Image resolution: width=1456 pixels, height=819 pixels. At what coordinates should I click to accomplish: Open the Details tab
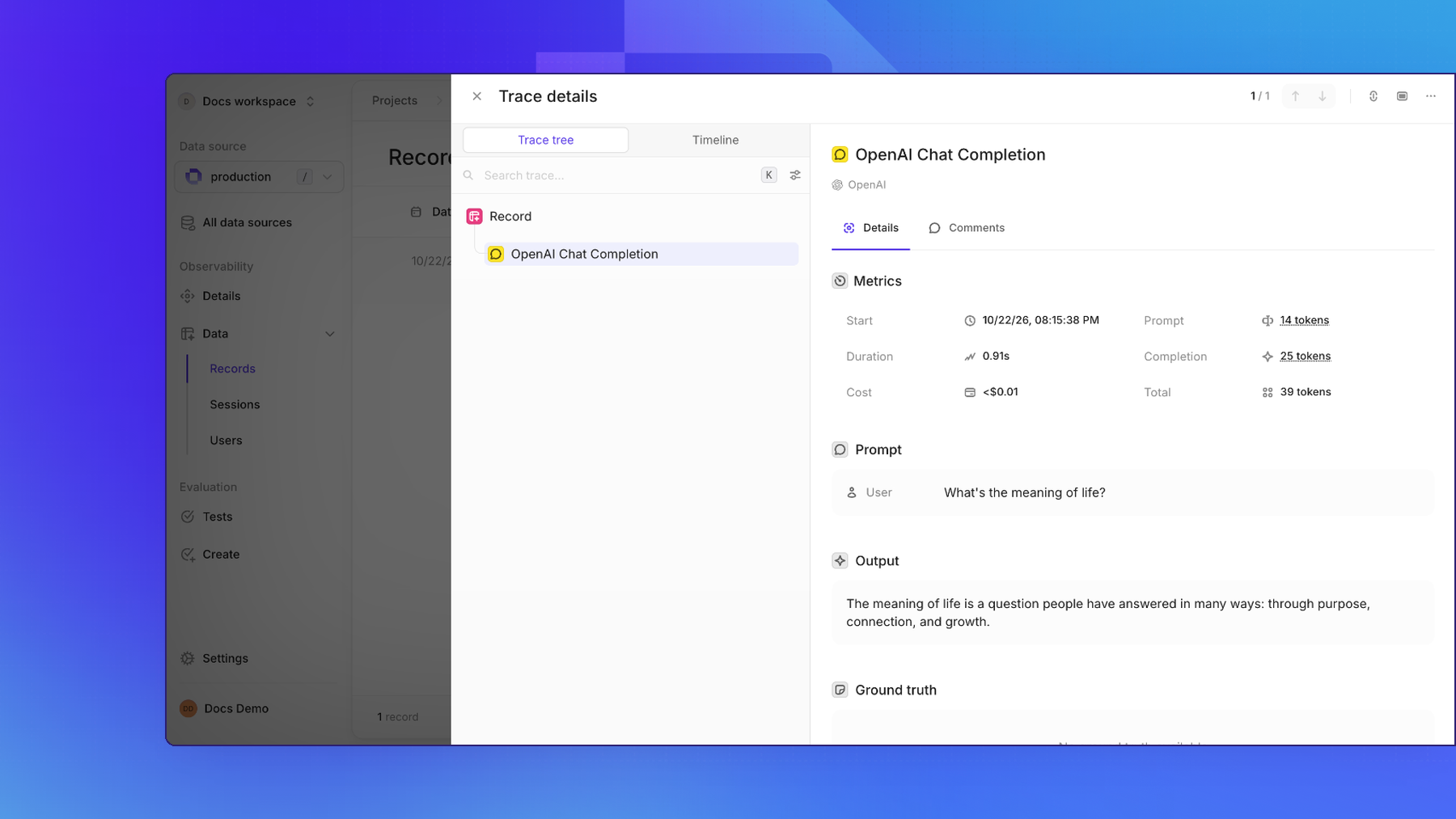[x=870, y=228]
